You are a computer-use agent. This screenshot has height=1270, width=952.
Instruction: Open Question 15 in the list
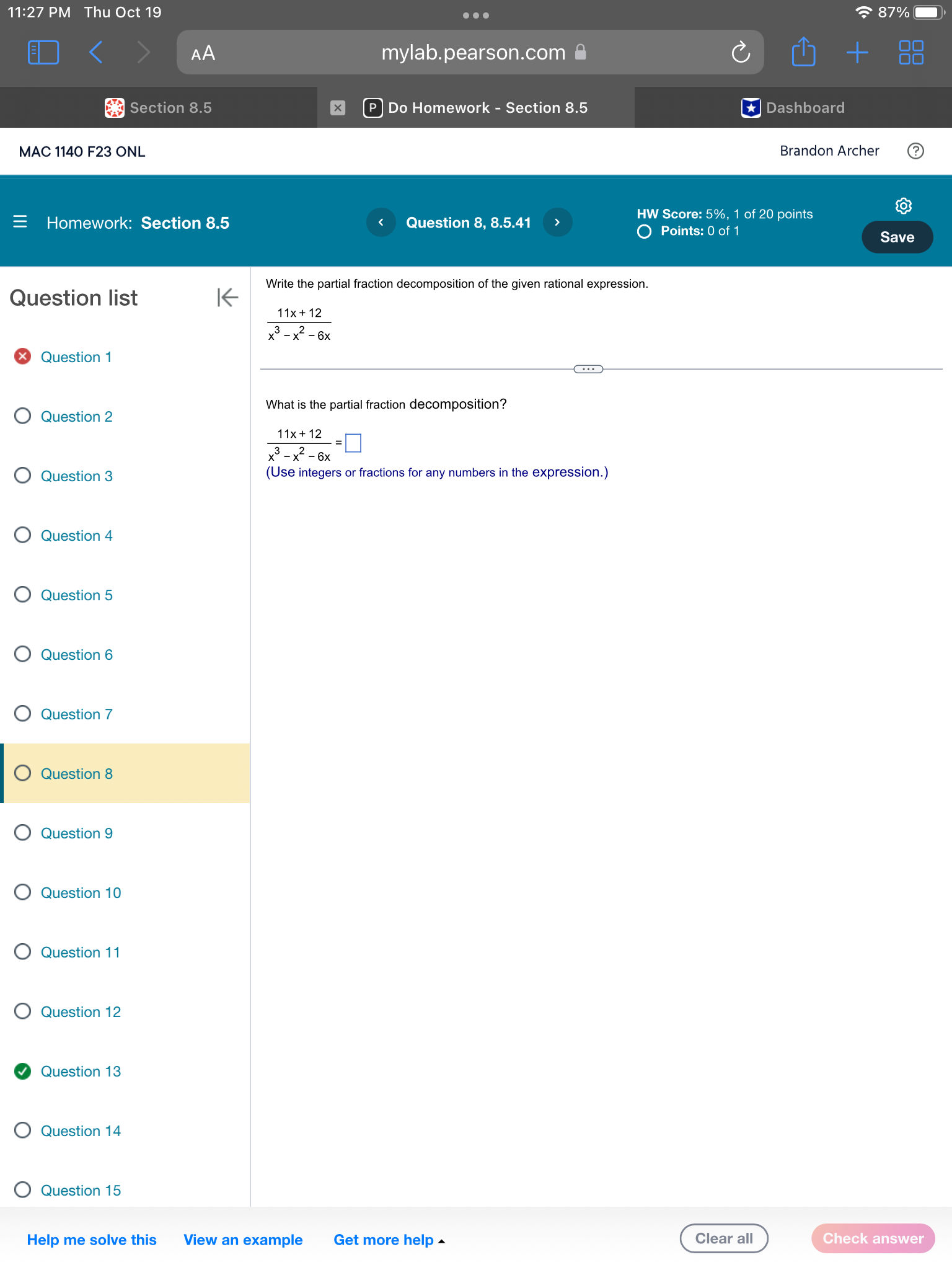pyautogui.click(x=81, y=1191)
